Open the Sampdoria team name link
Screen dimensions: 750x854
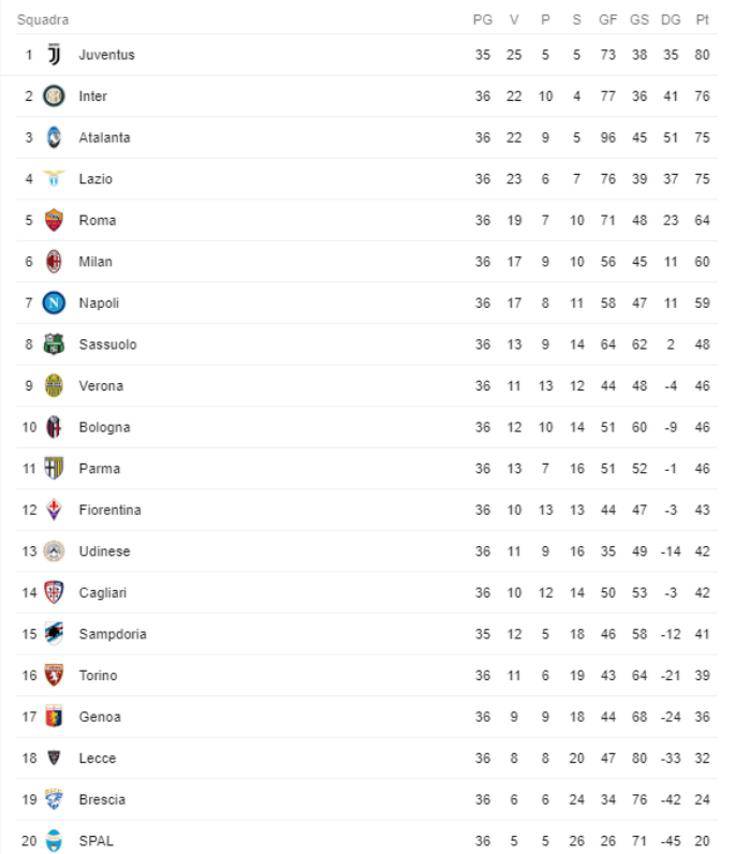point(112,634)
